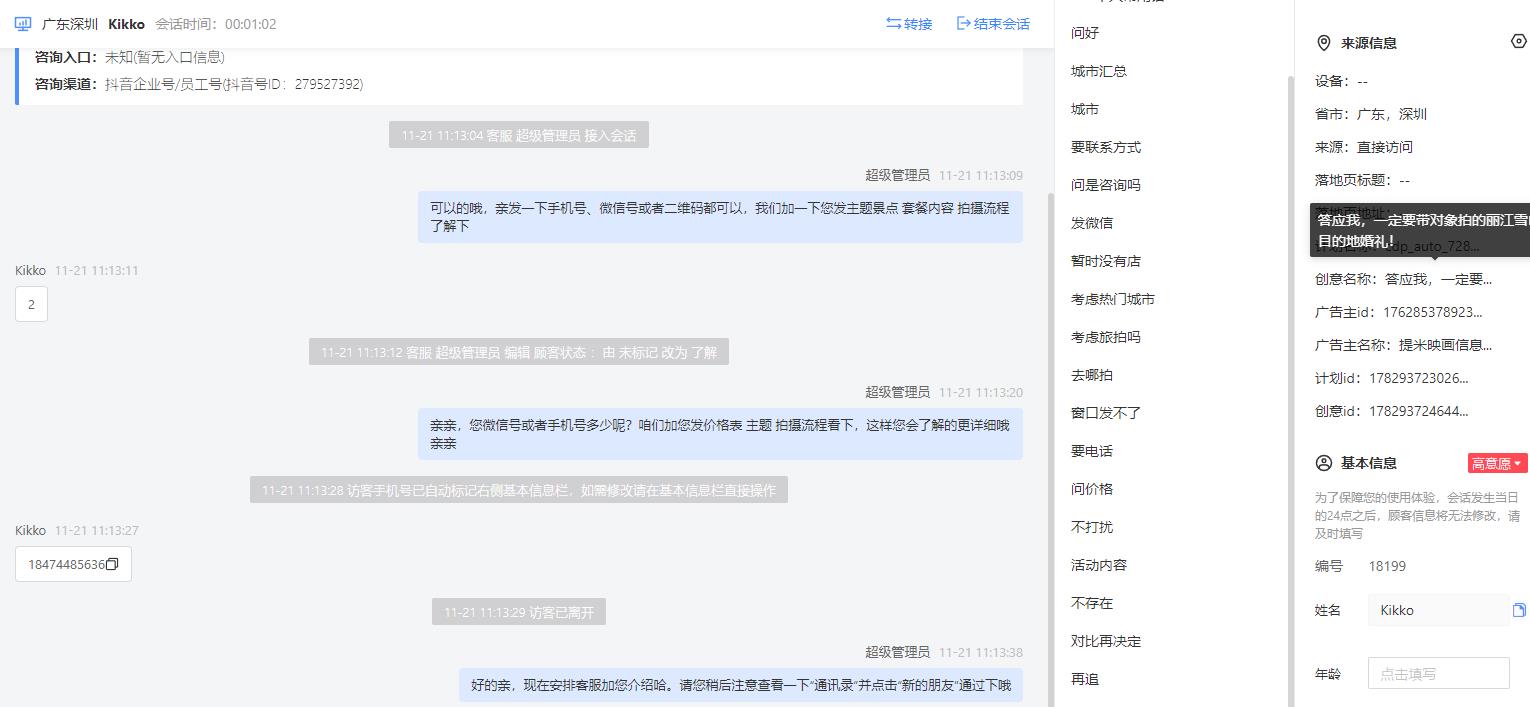Screen dimensions: 1530x707
Task: Click the 转接 transfer arrows icon
Action: tap(893, 24)
